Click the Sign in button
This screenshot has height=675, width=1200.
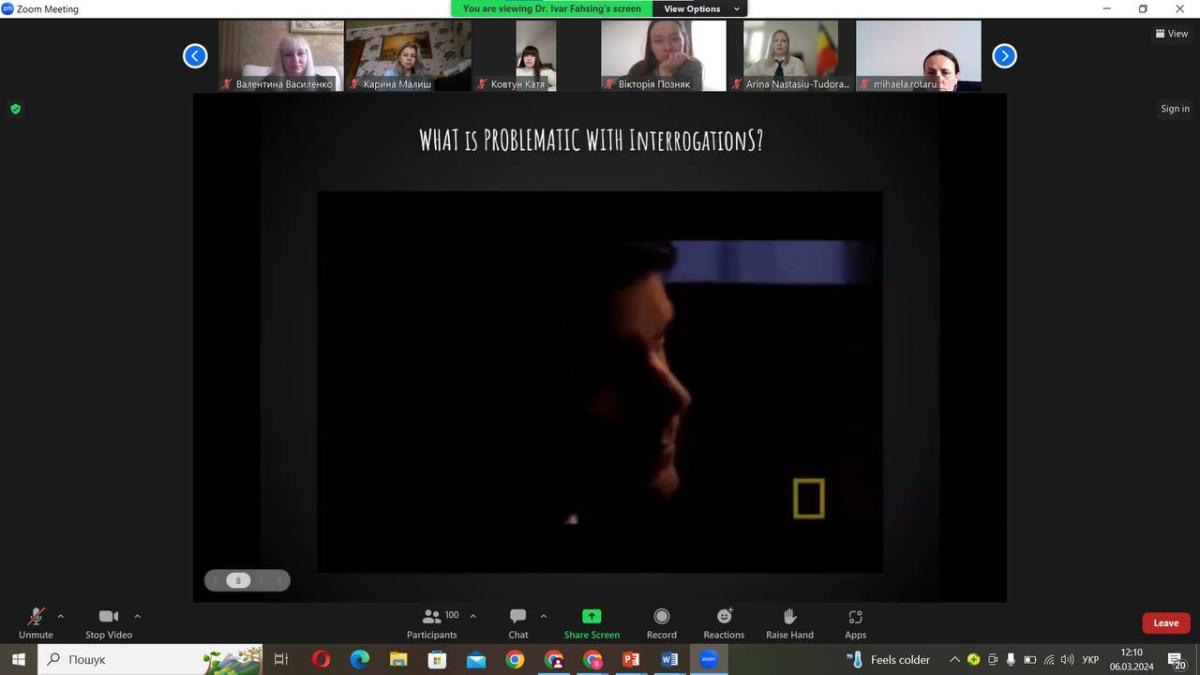[1175, 109]
